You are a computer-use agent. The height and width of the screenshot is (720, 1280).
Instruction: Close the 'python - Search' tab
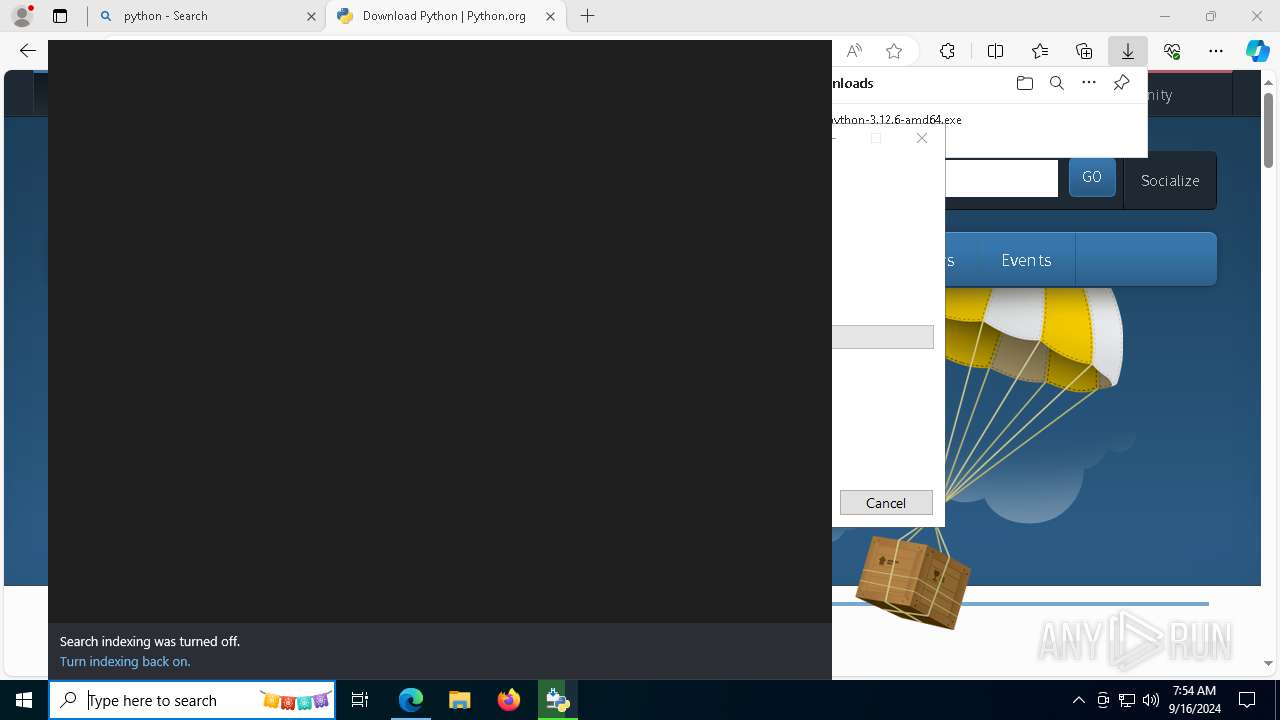(311, 16)
